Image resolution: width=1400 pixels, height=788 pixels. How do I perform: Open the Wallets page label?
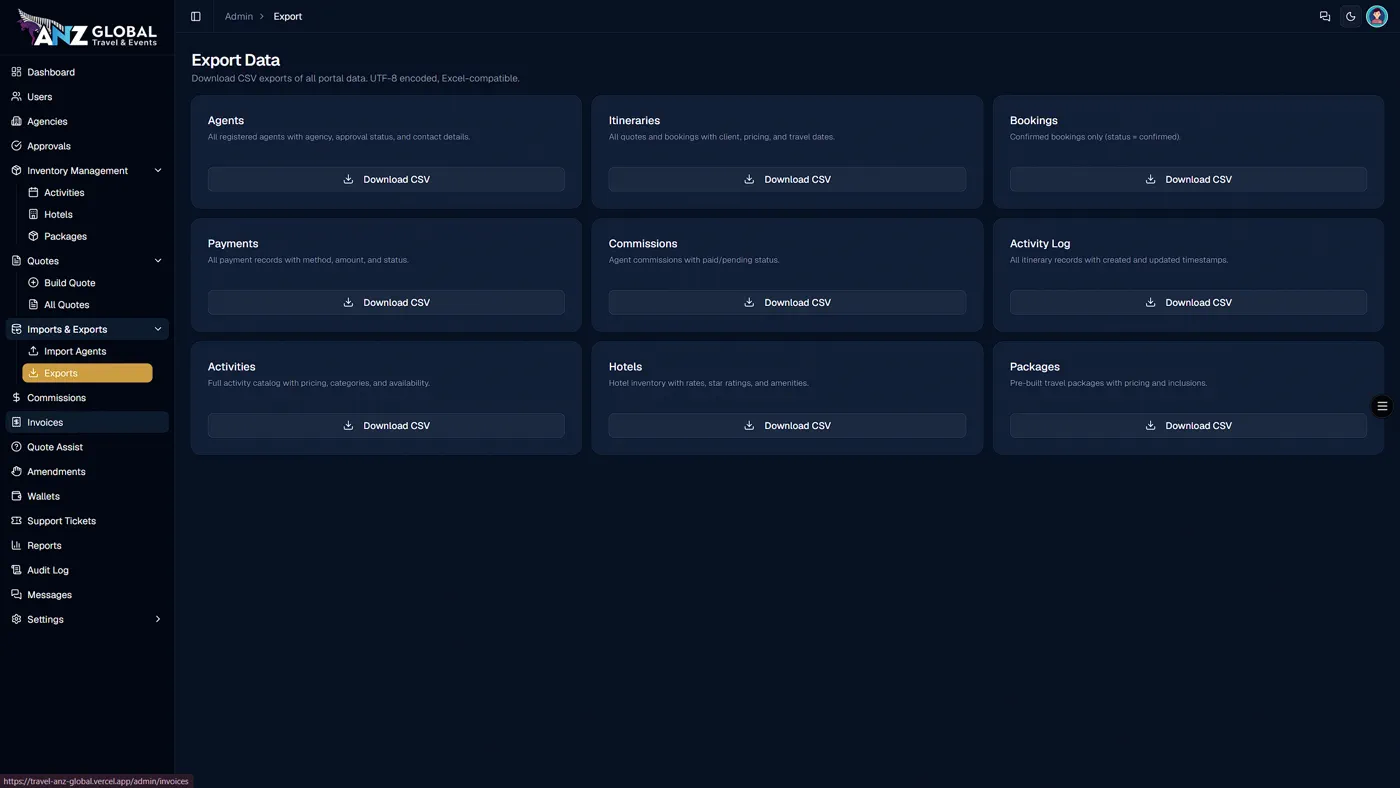click(44, 496)
